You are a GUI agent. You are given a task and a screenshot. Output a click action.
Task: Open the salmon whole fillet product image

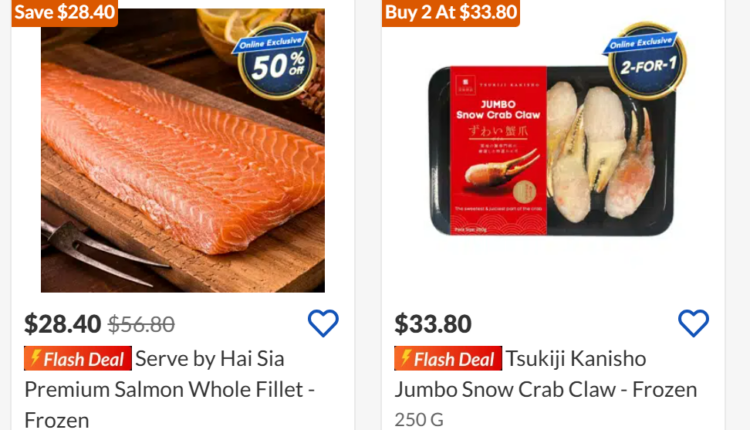point(183,150)
